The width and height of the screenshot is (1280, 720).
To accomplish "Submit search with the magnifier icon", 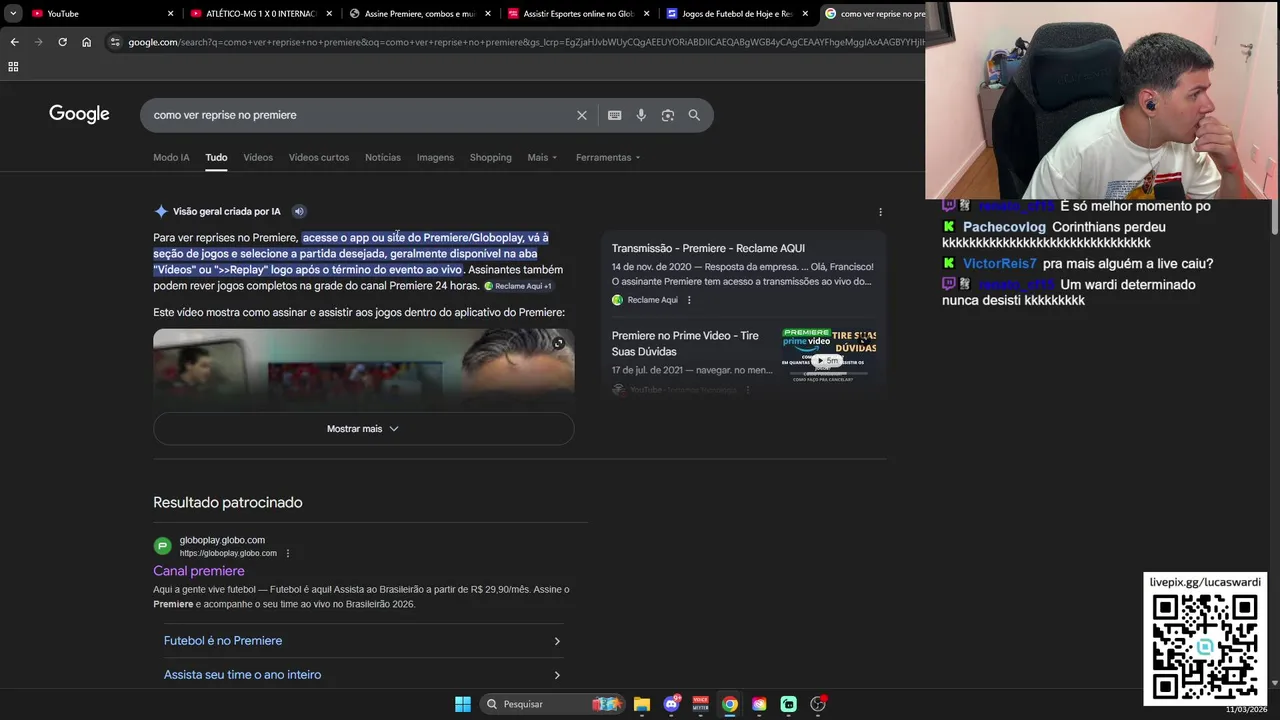I will click(x=694, y=115).
